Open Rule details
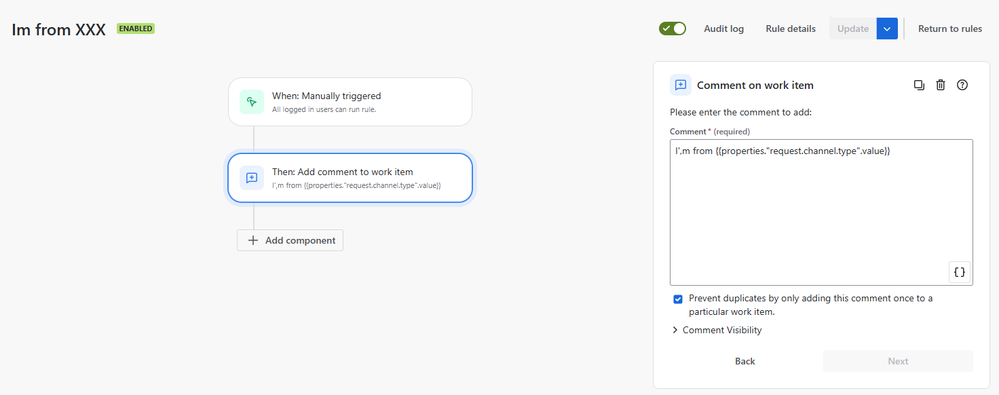999x395 pixels. (x=791, y=29)
